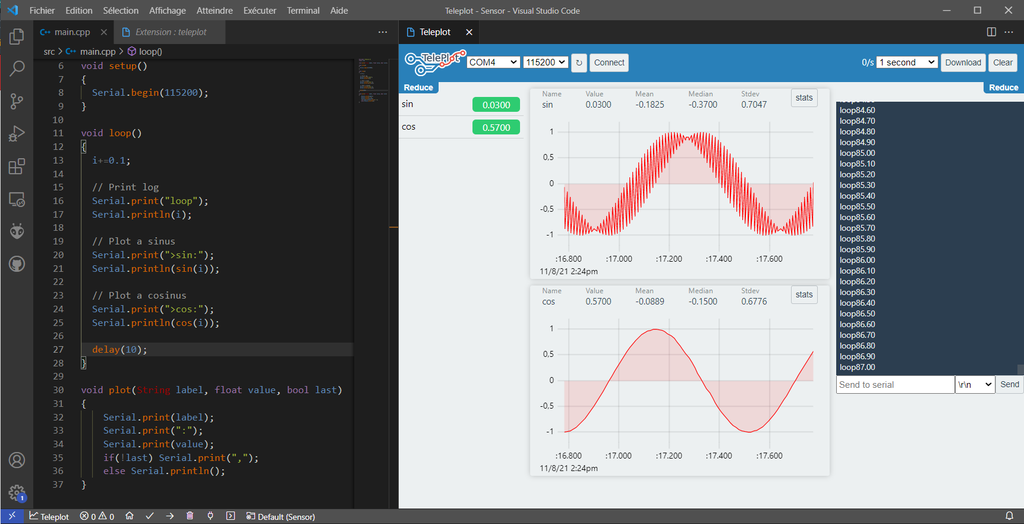Select 'loop87.00' log line
Viewport: 1024px width, 524px height.
857,367
